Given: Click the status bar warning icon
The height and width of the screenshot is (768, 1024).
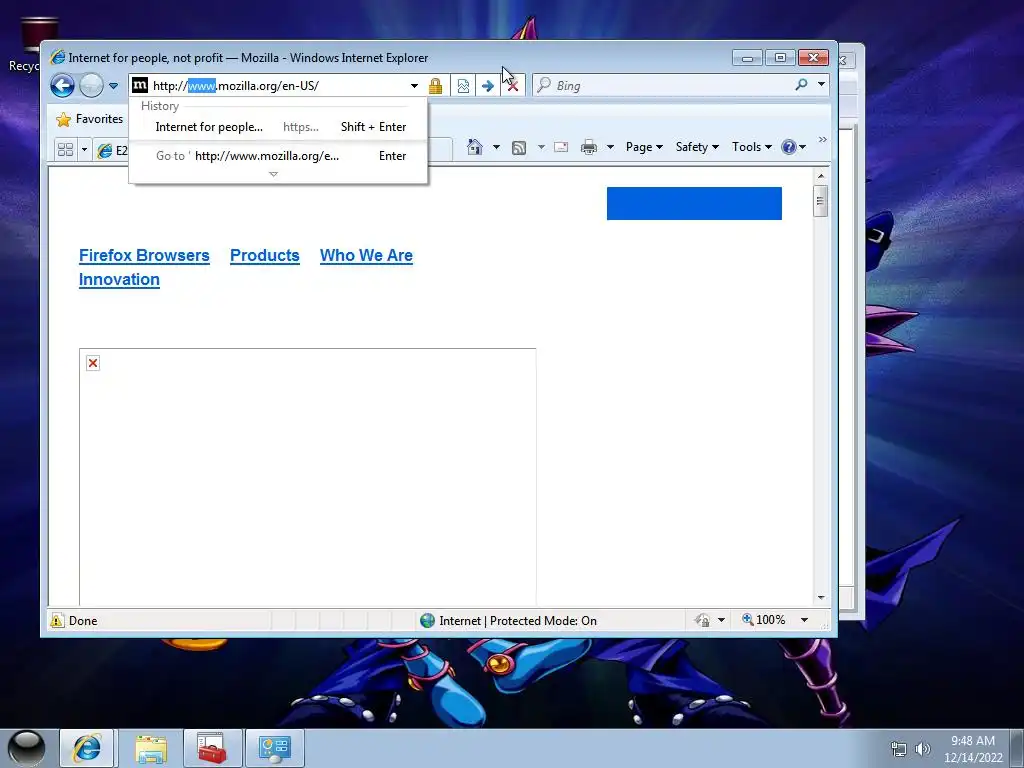Looking at the screenshot, I should click(57, 620).
